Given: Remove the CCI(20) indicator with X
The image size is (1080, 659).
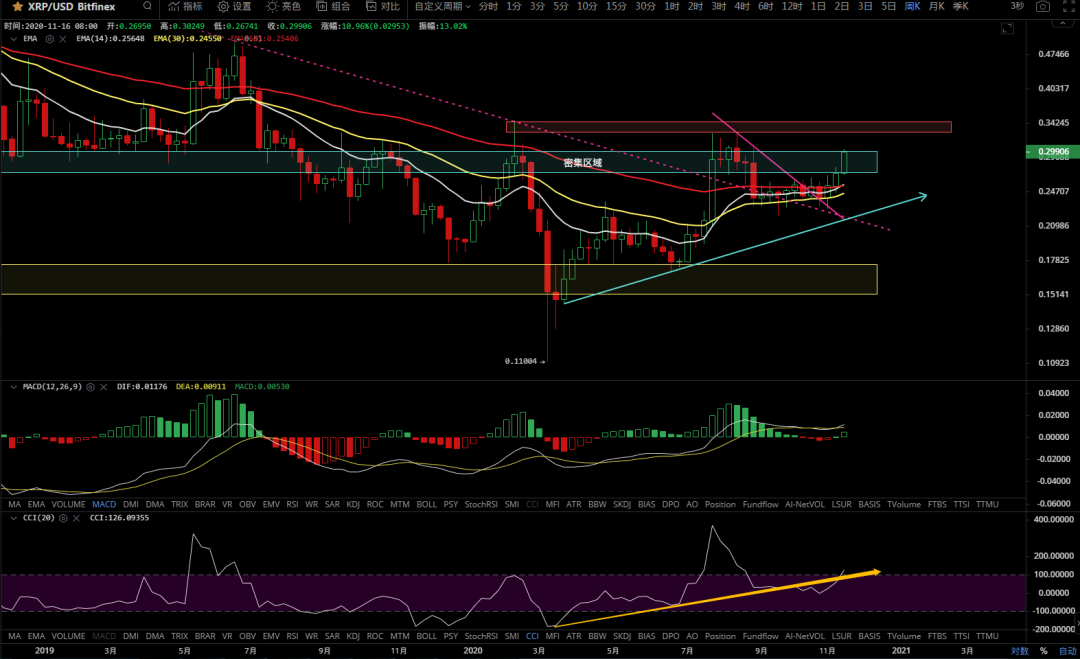Looking at the screenshot, I should click(x=75, y=519).
